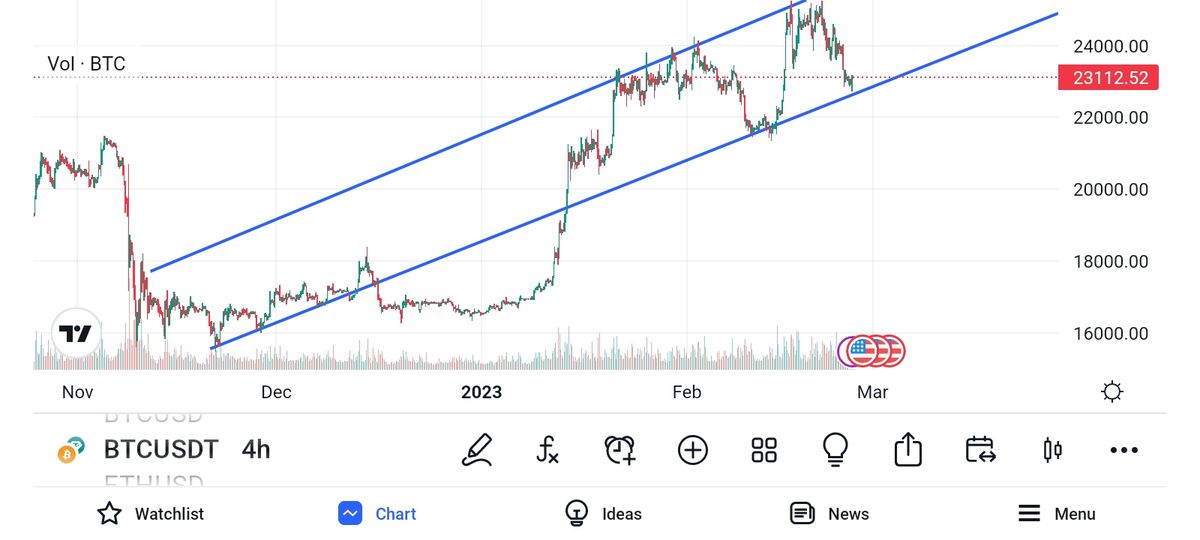Open the 4h timeframe selector
This screenshot has height=540, width=1200.
(x=256, y=450)
